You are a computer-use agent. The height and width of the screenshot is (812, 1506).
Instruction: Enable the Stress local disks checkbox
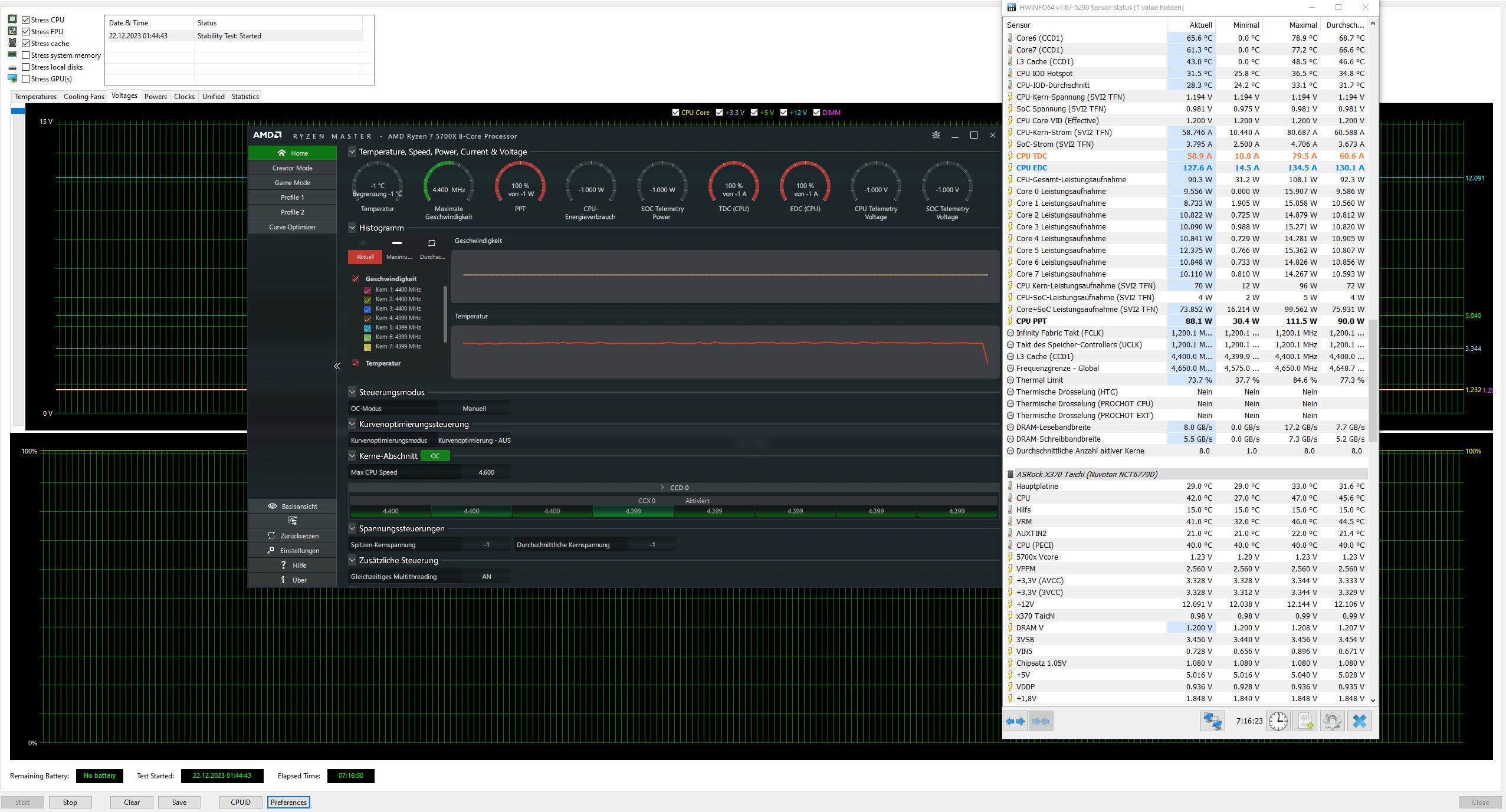tap(25, 67)
